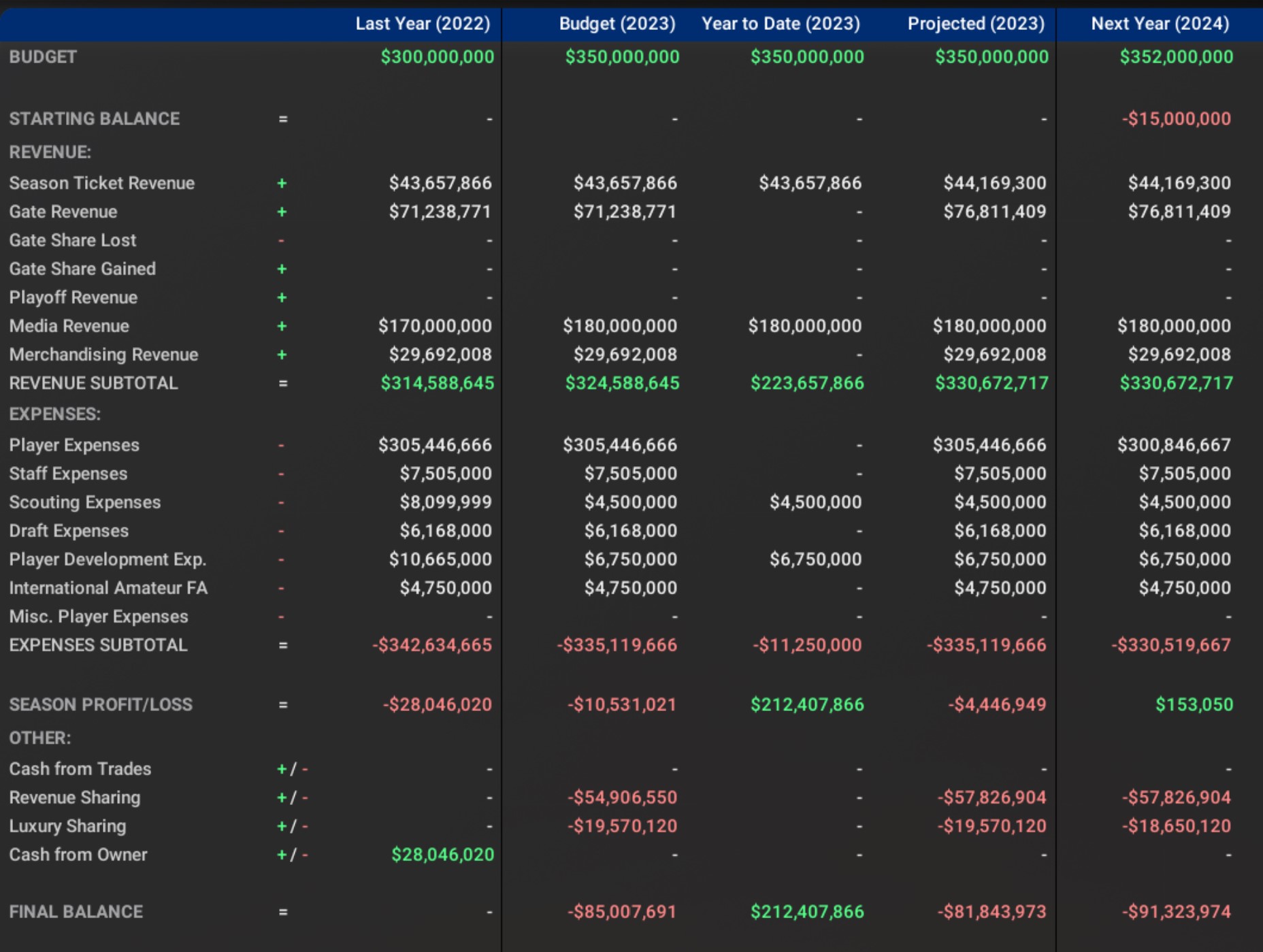Click the STARTING BALANCE row label
This screenshot has height=952, width=1263.
(x=95, y=118)
